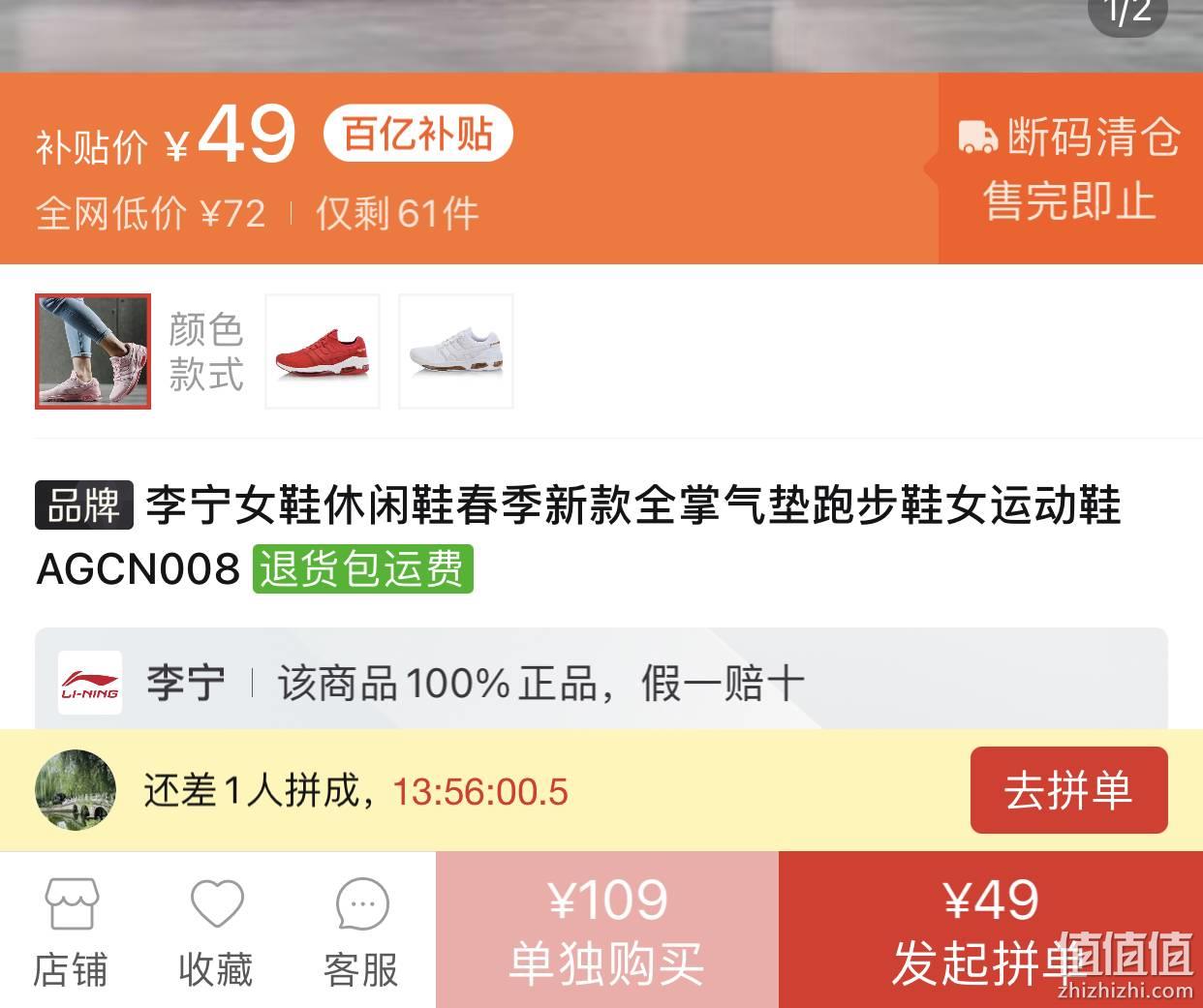
Task: Select the white shoe color variant
Action: click(x=456, y=351)
